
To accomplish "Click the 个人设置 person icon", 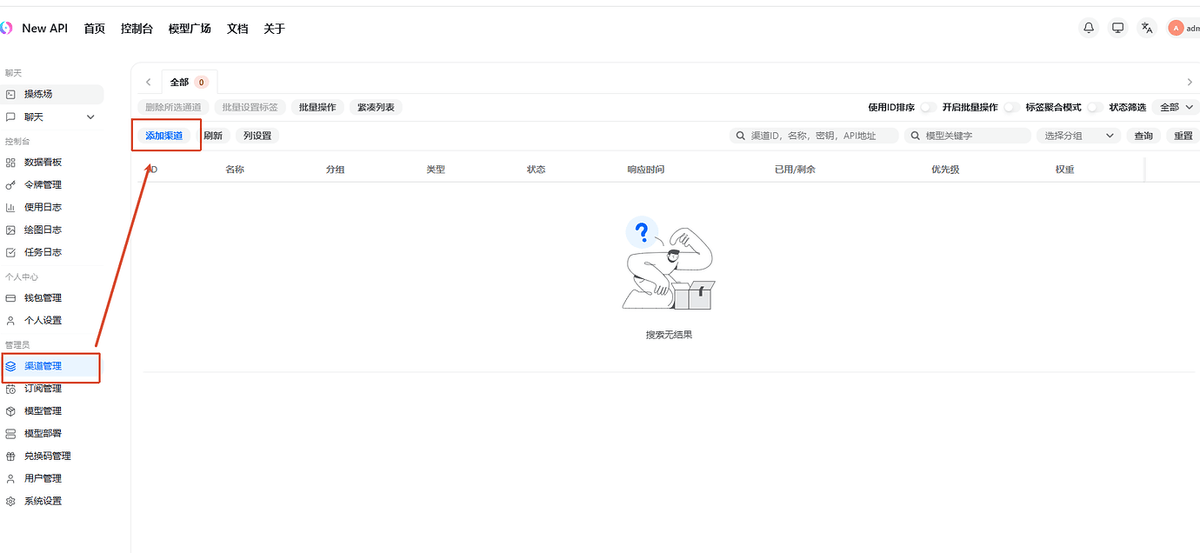I will pos(11,320).
